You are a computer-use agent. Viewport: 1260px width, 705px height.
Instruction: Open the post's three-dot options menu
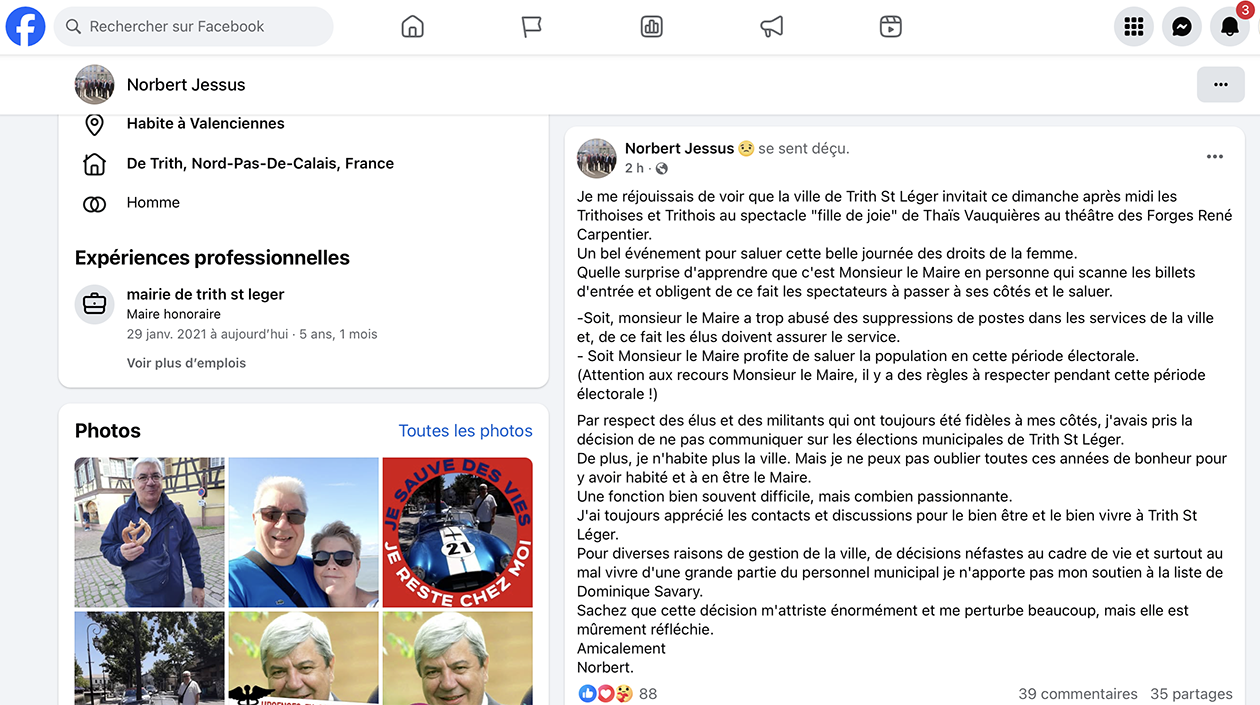tap(1215, 157)
